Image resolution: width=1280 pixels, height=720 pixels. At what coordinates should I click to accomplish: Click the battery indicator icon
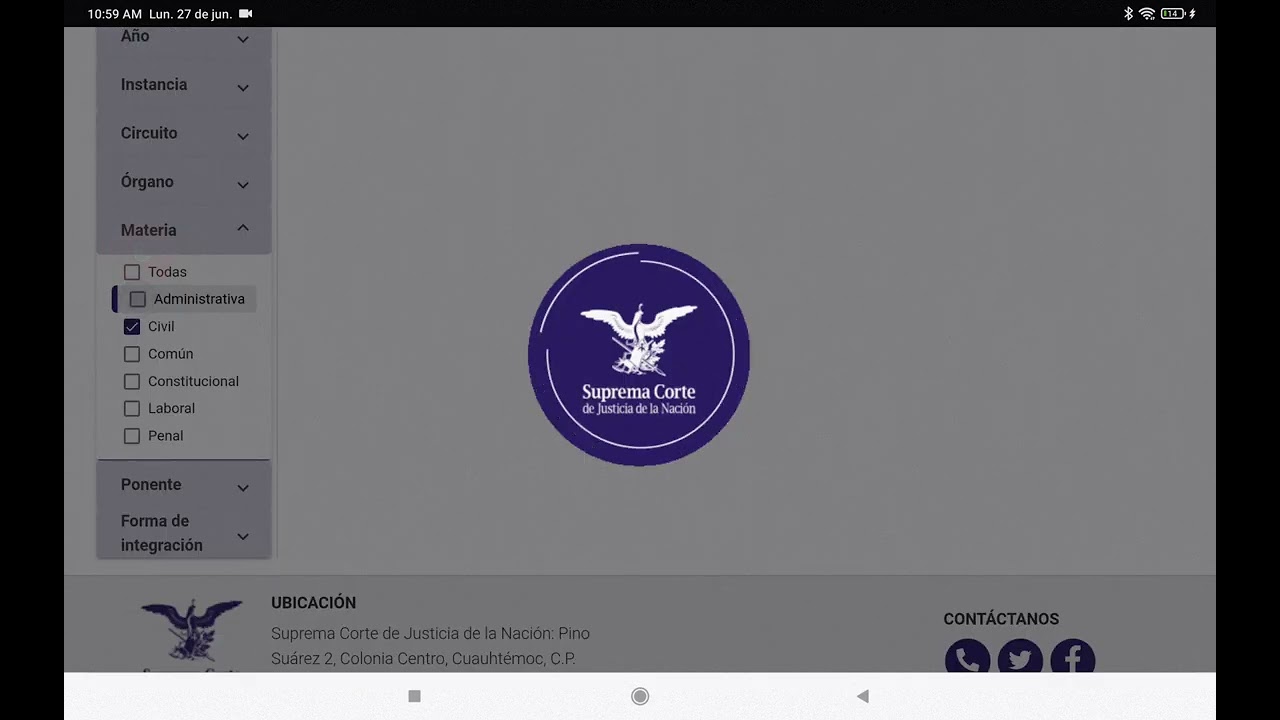1173,14
